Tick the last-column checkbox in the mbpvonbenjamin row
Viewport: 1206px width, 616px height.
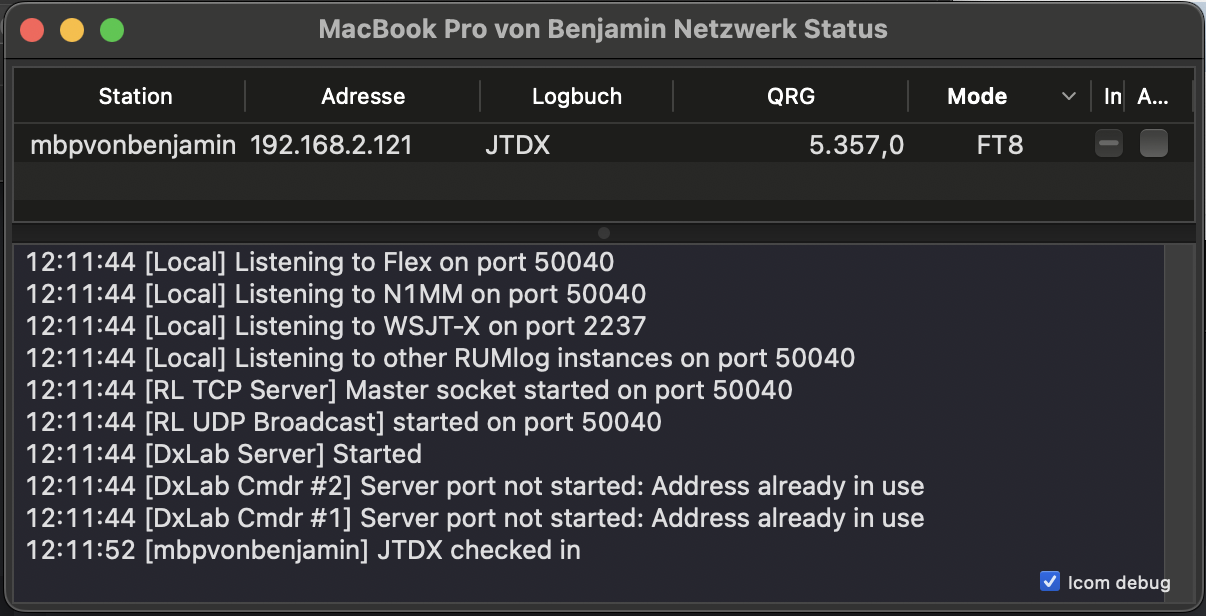[1153, 144]
